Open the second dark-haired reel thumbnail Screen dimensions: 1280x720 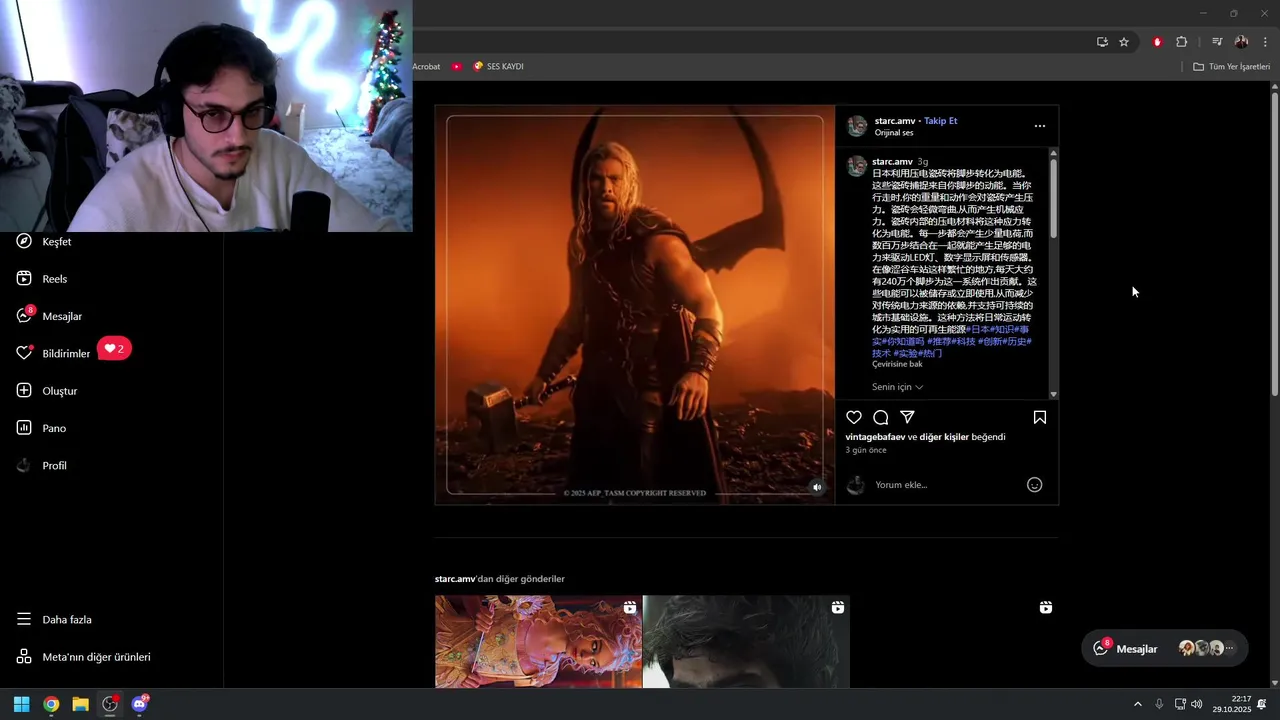[x=746, y=642]
